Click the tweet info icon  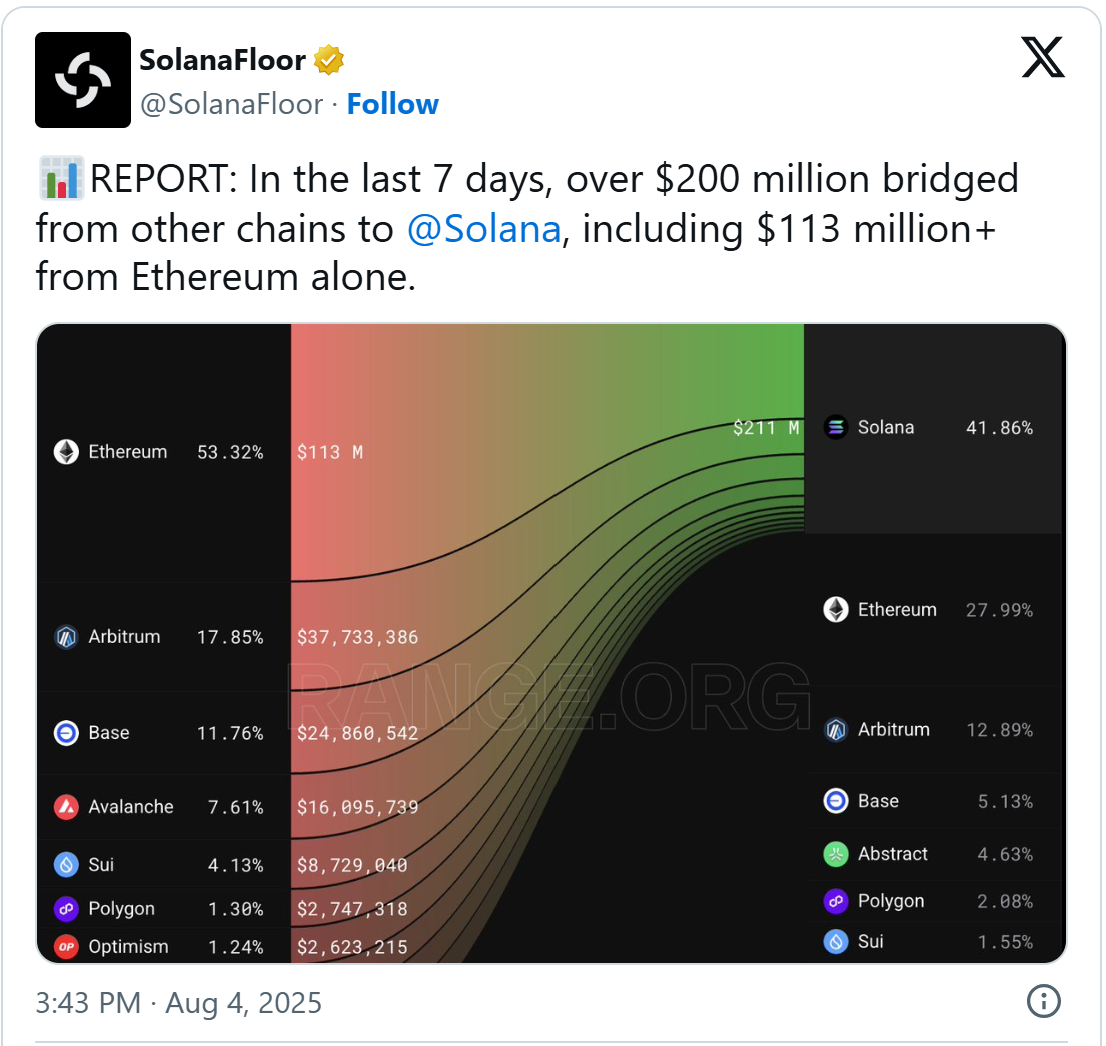click(1043, 1001)
